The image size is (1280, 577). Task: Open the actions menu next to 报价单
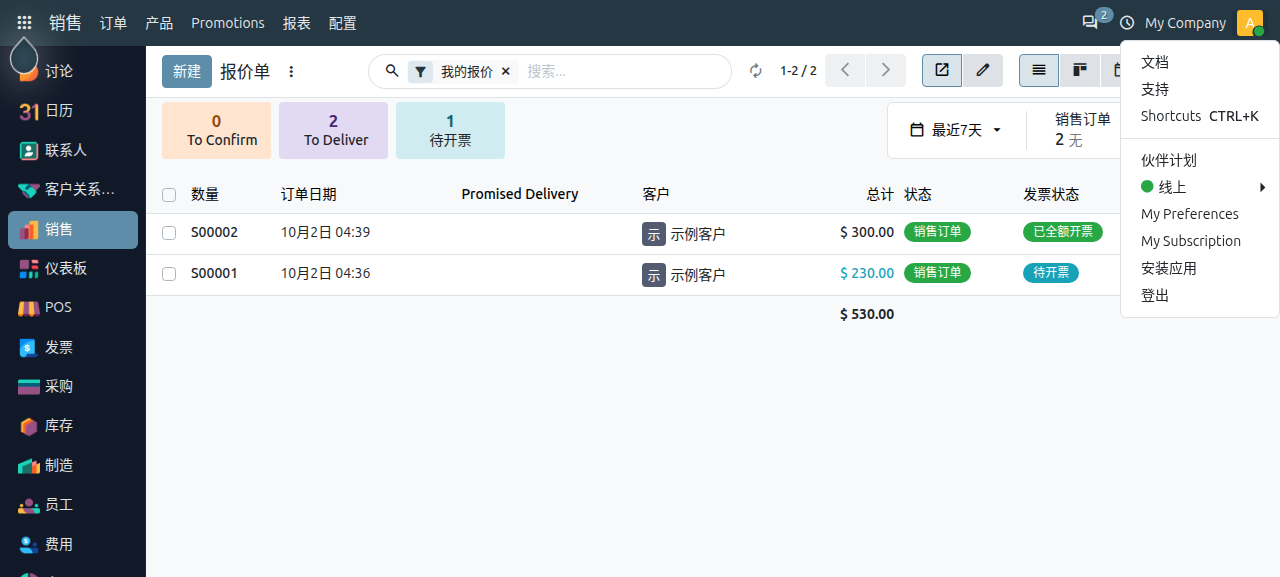pyautogui.click(x=292, y=72)
